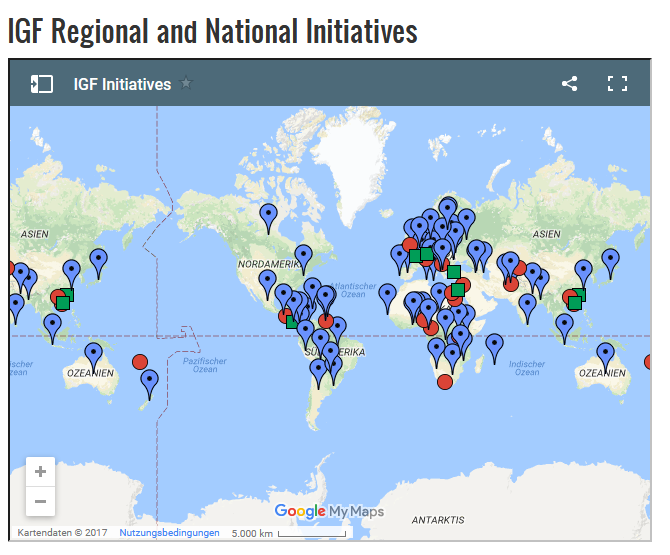Share the IGF Initiatives map
Image resolution: width=670 pixels, height=555 pixels.
(x=569, y=84)
